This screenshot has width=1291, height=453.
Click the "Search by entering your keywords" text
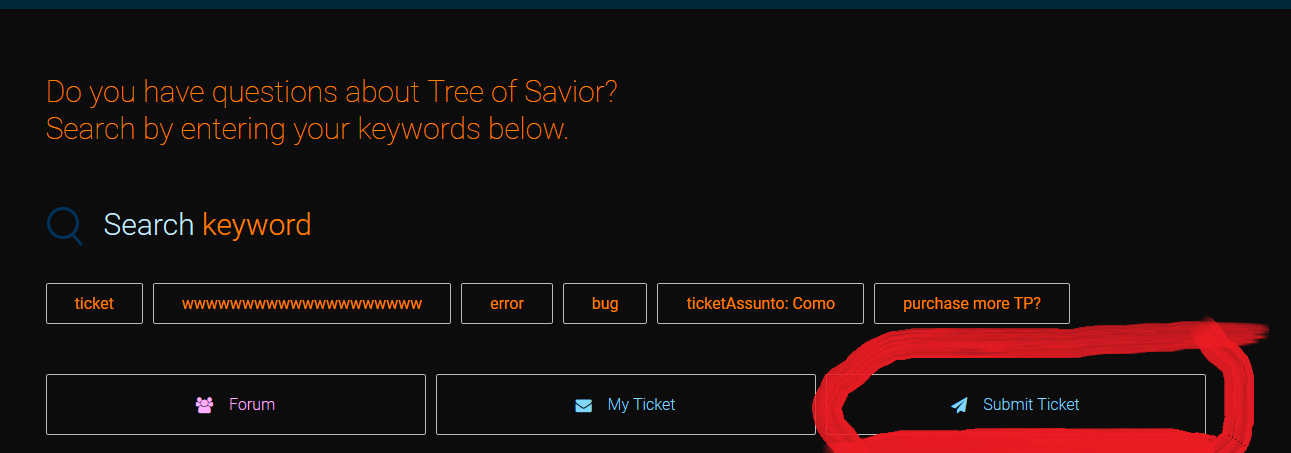[x=307, y=129]
